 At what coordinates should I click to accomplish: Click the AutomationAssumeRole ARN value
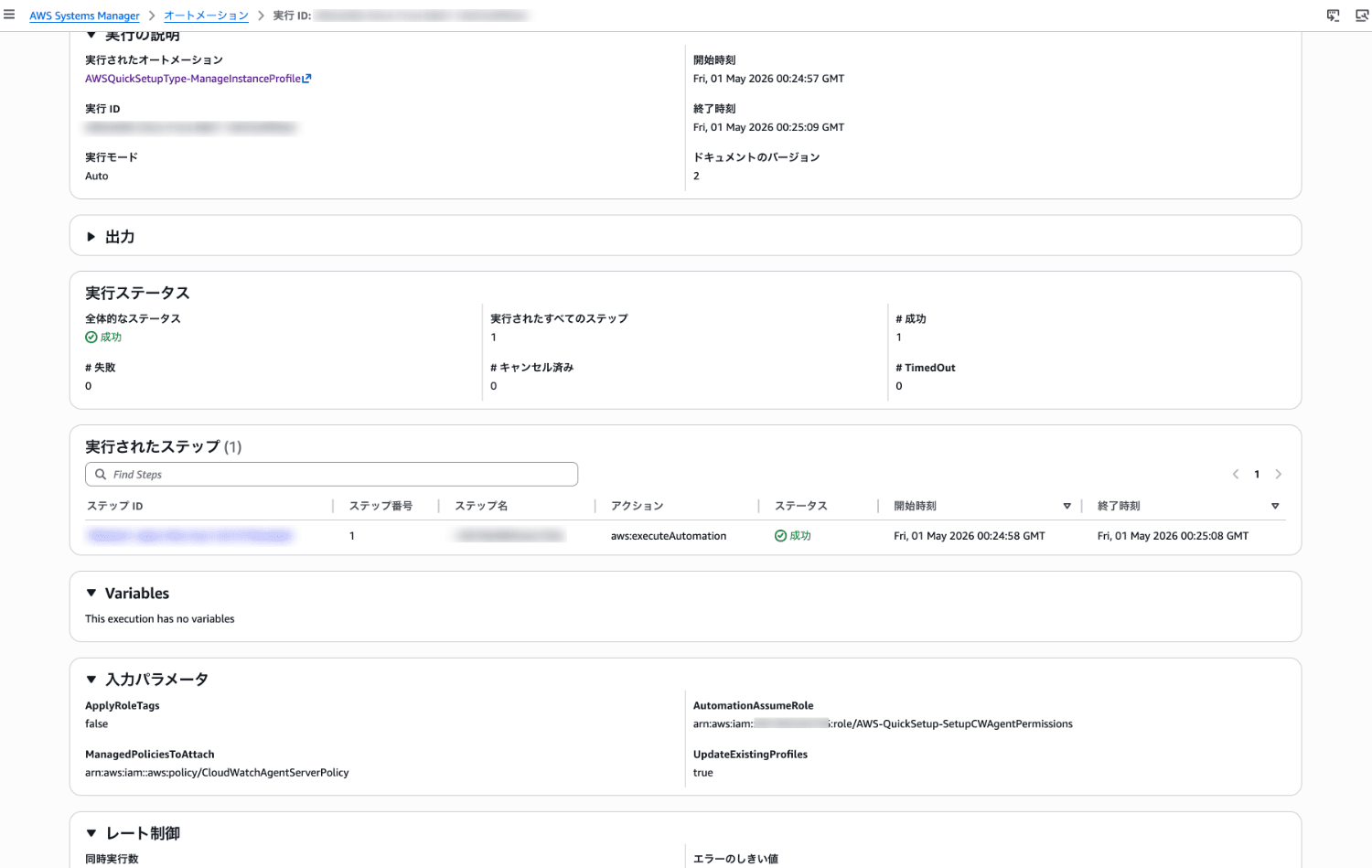click(x=883, y=723)
